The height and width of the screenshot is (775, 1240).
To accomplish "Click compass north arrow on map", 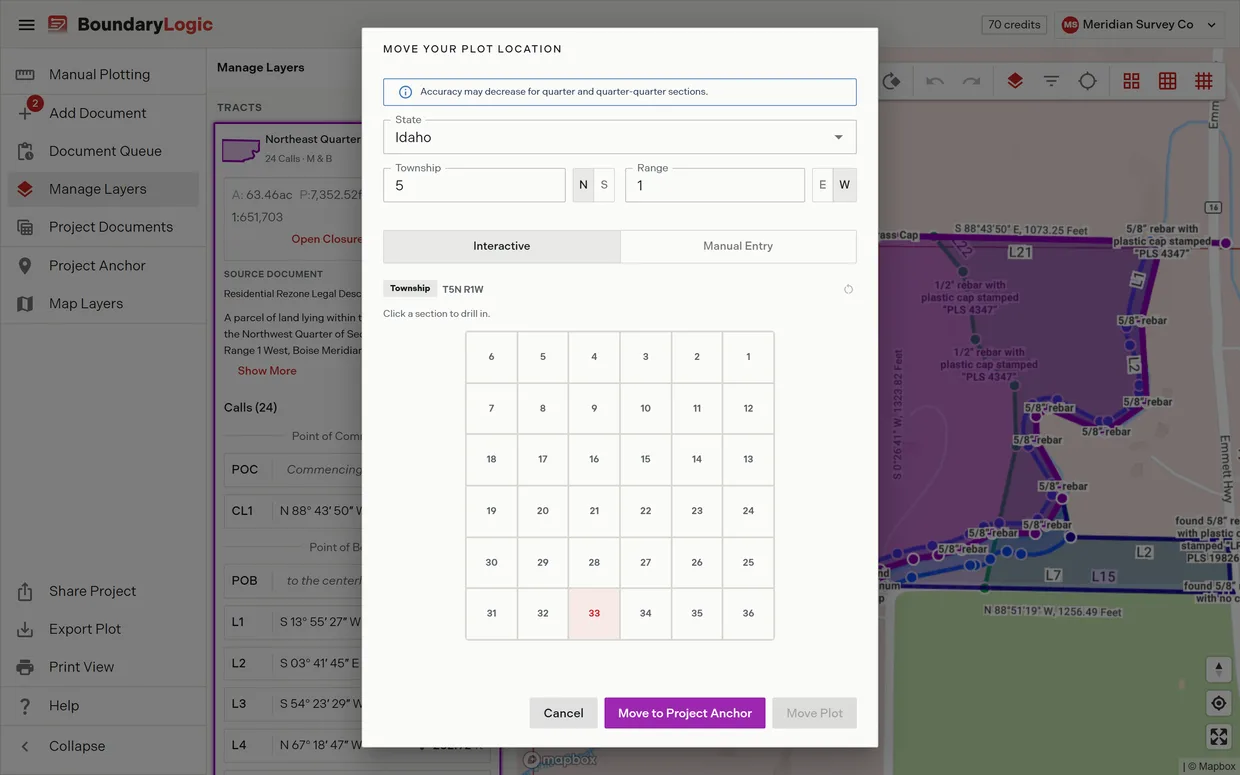I will (x=1218, y=669).
